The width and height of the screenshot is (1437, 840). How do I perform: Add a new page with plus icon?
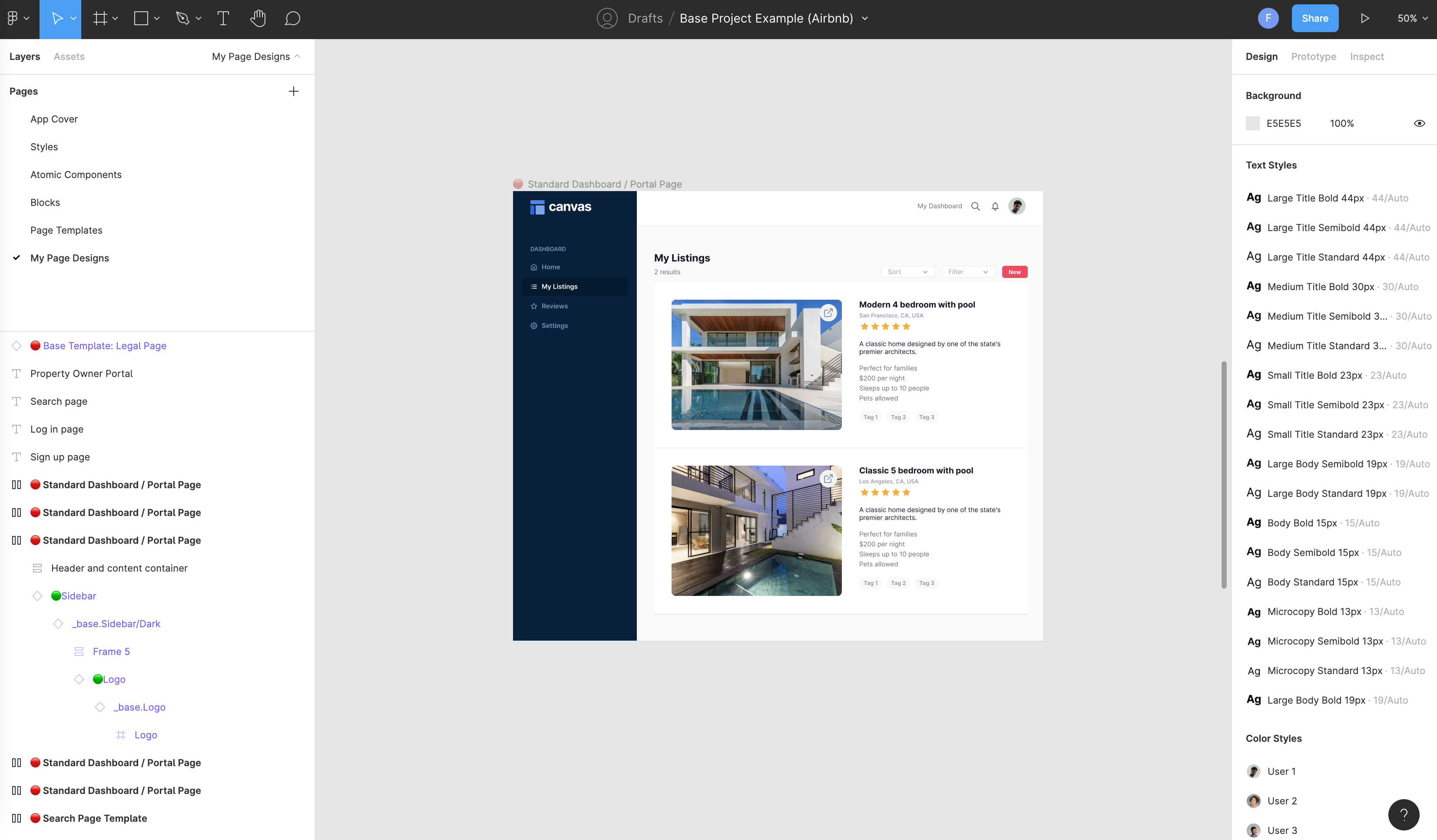click(x=293, y=91)
